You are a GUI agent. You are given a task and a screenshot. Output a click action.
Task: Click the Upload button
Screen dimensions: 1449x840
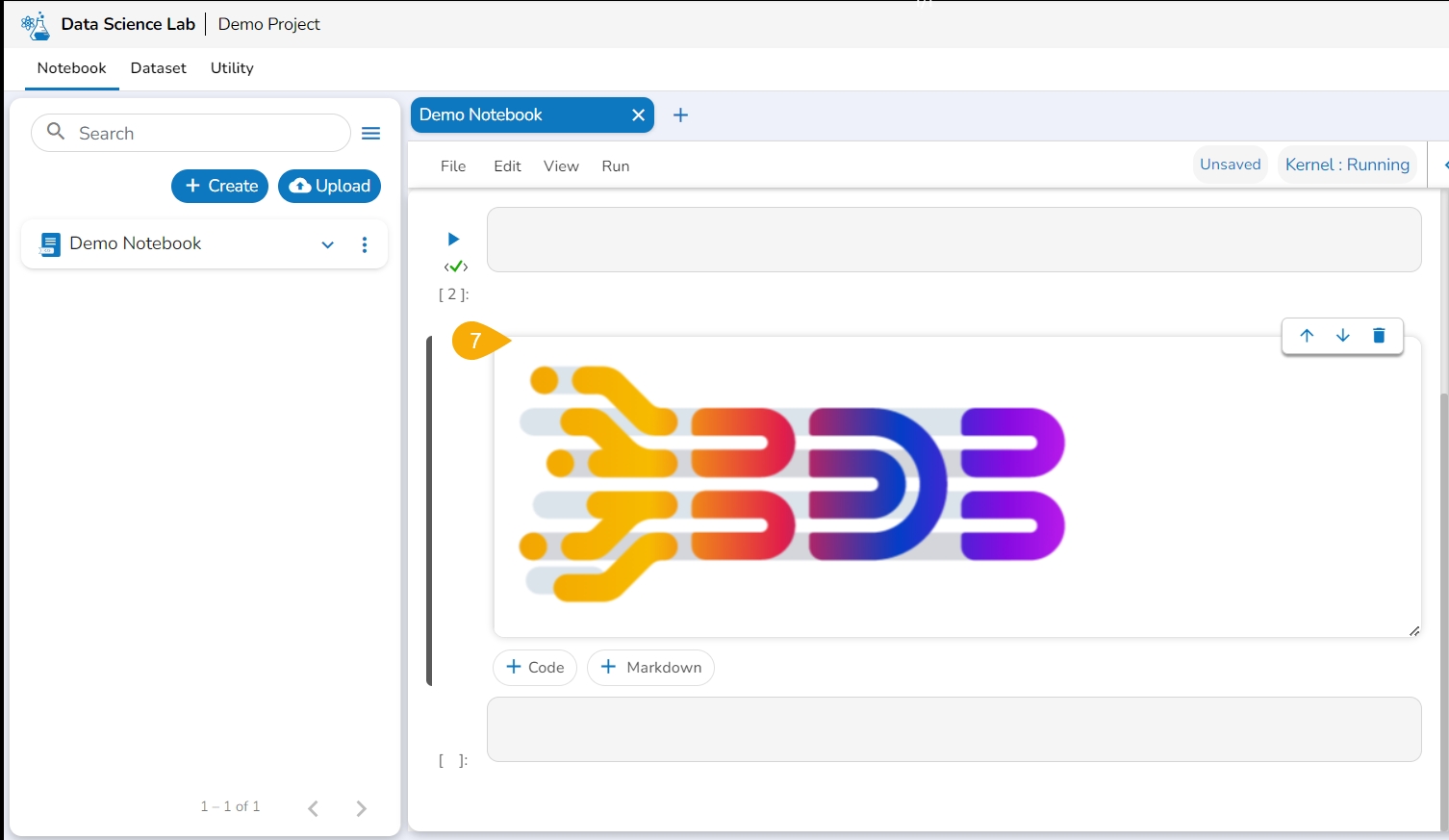click(x=329, y=186)
